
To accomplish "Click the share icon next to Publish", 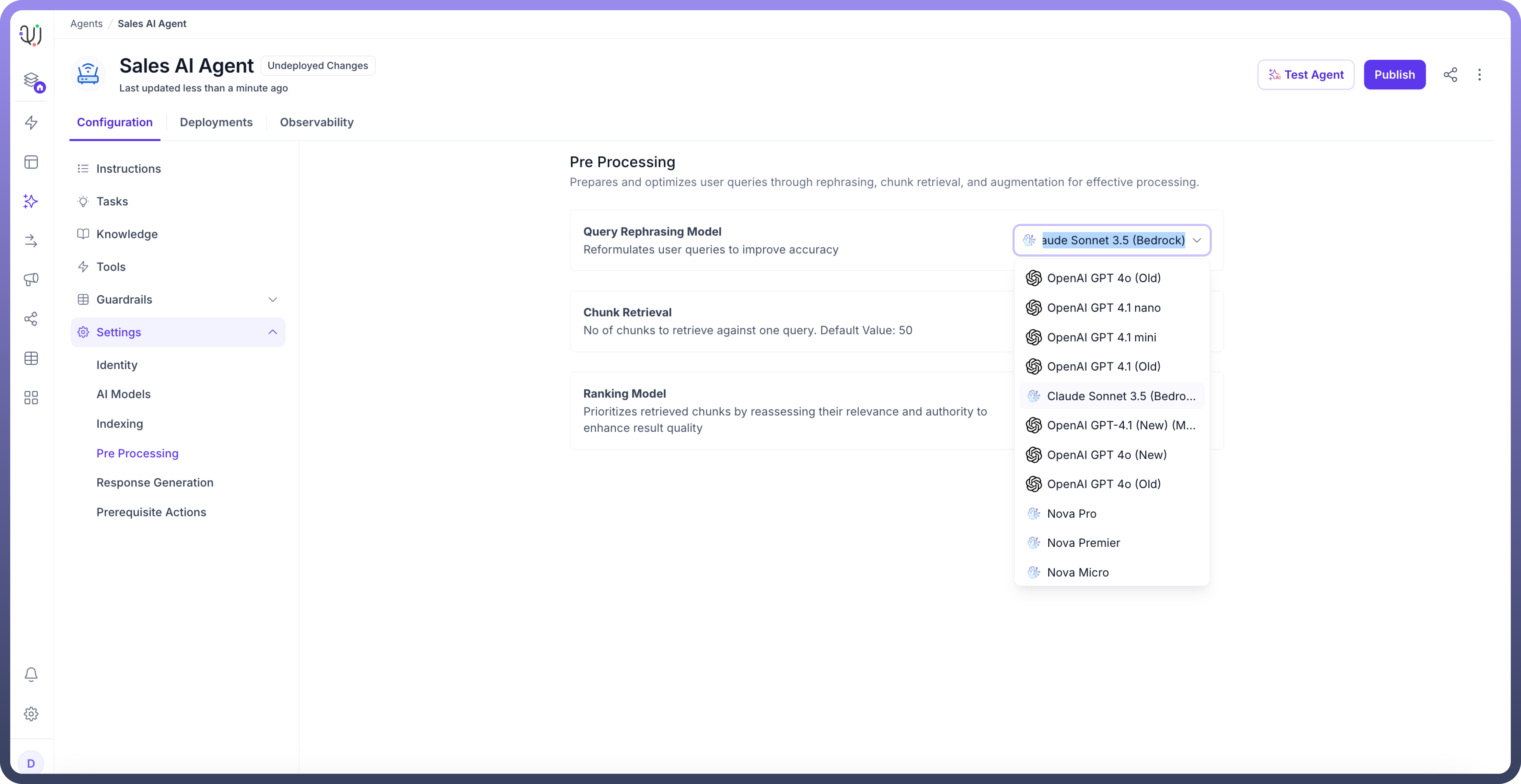I will click(1450, 74).
